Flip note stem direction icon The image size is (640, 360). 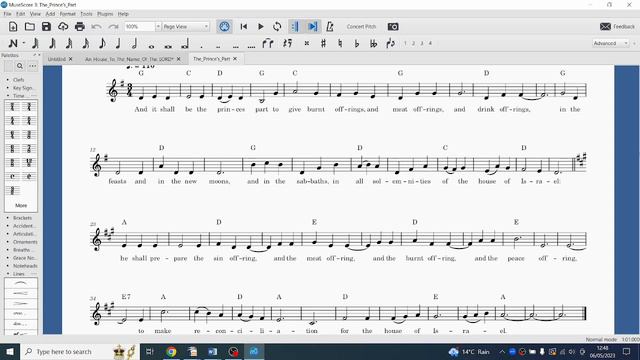click(x=391, y=43)
